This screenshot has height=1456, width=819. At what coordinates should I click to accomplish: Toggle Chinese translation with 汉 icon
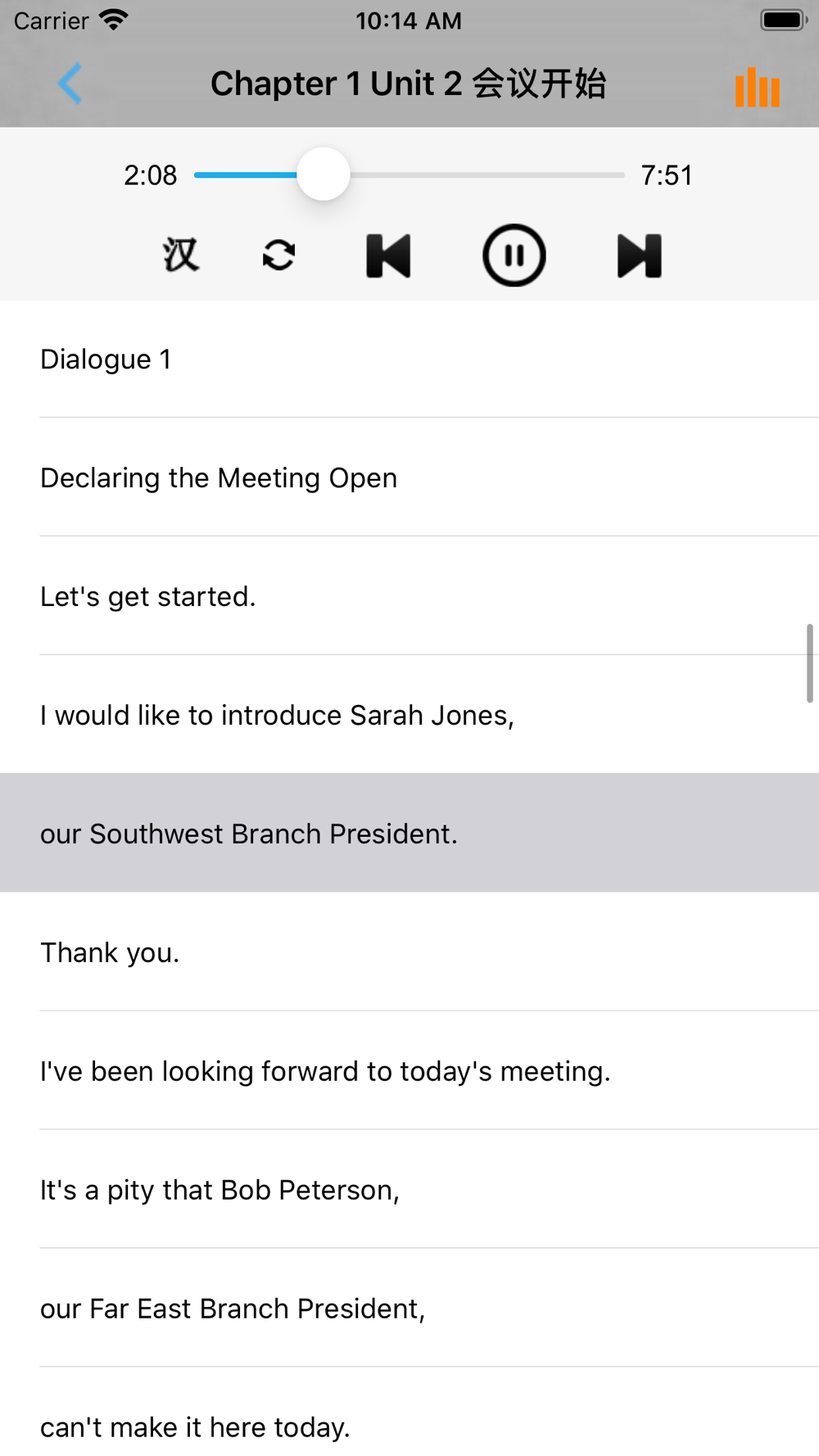pos(181,255)
